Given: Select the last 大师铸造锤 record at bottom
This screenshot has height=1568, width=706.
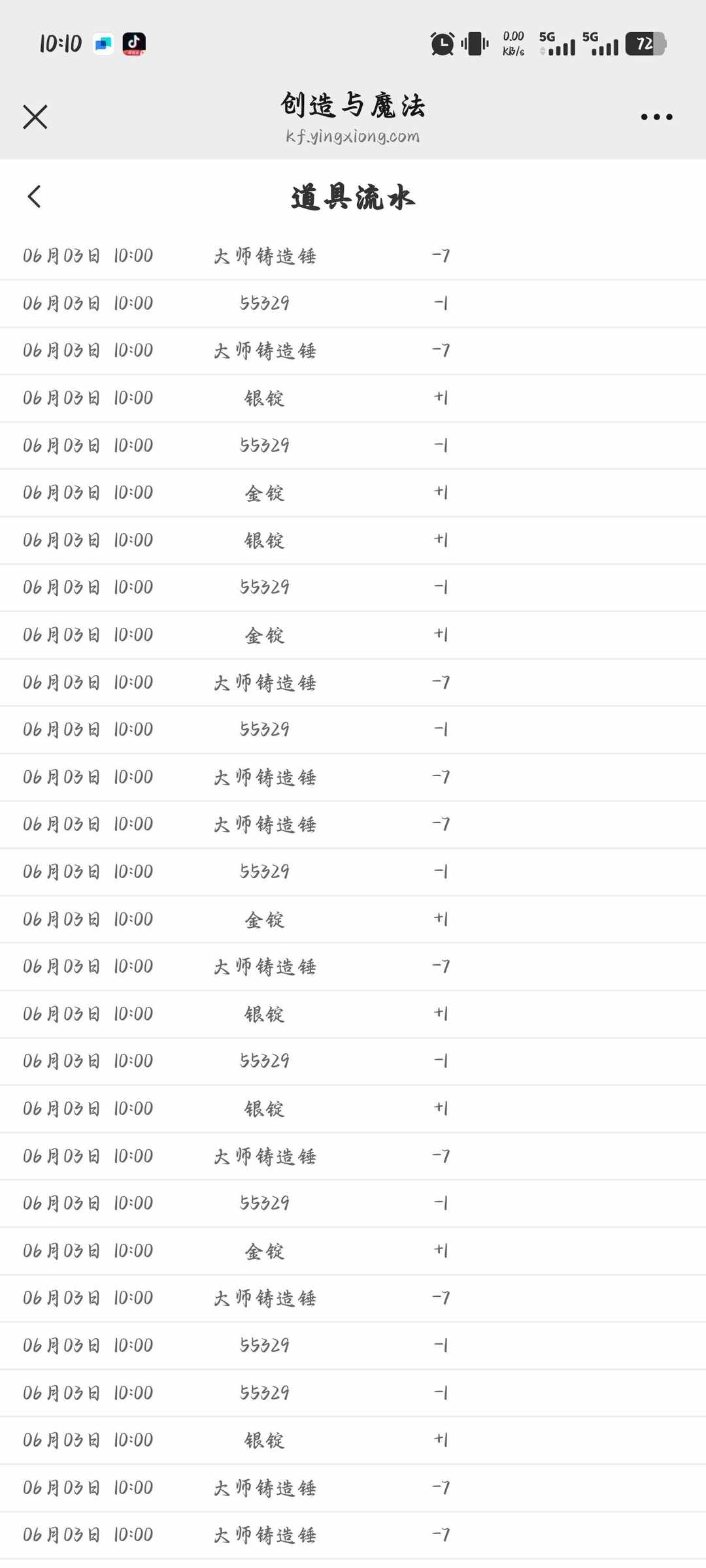Looking at the screenshot, I should point(353,1535).
